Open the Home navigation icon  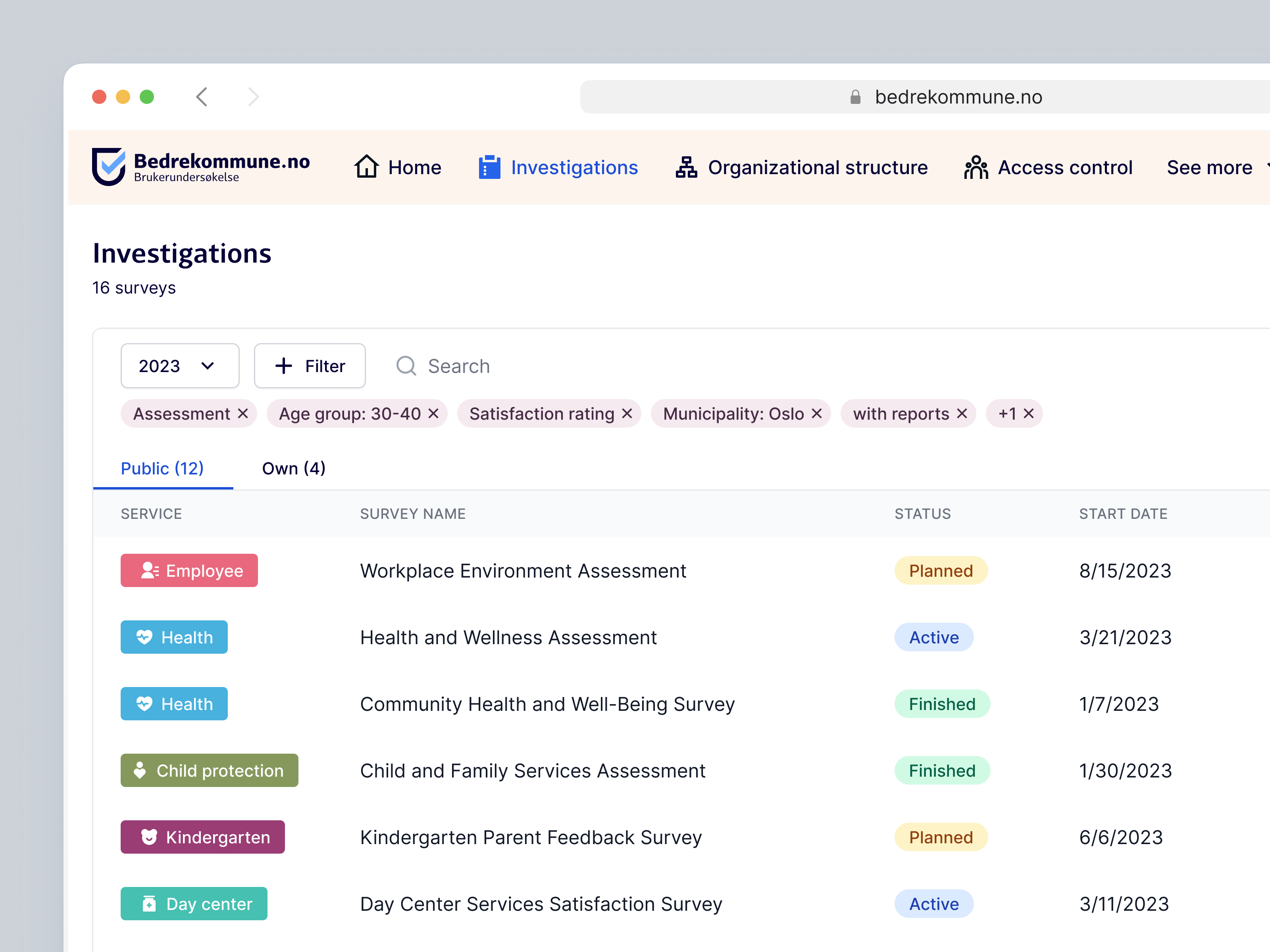366,167
